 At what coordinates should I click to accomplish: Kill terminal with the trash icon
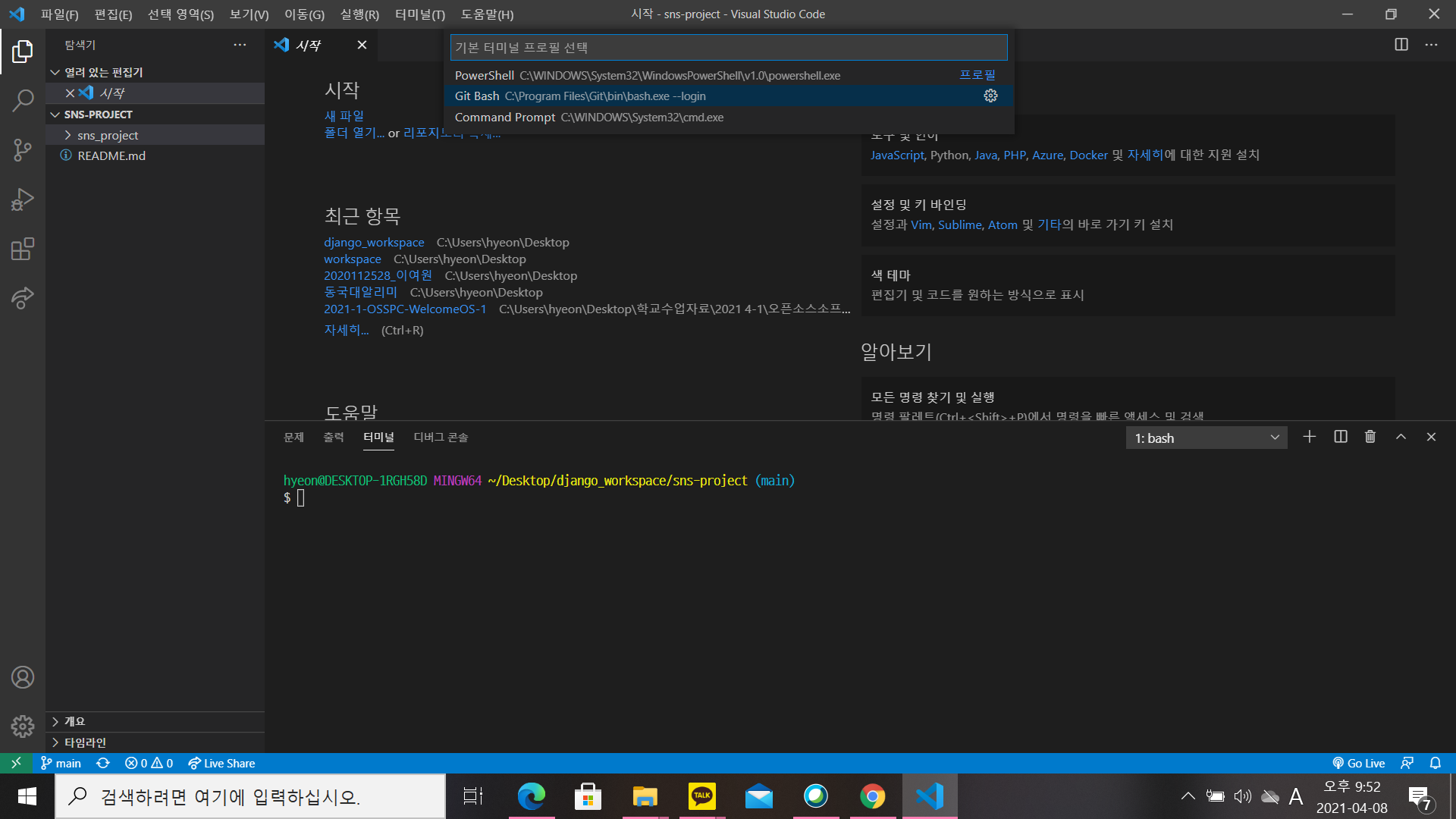[x=1370, y=437]
